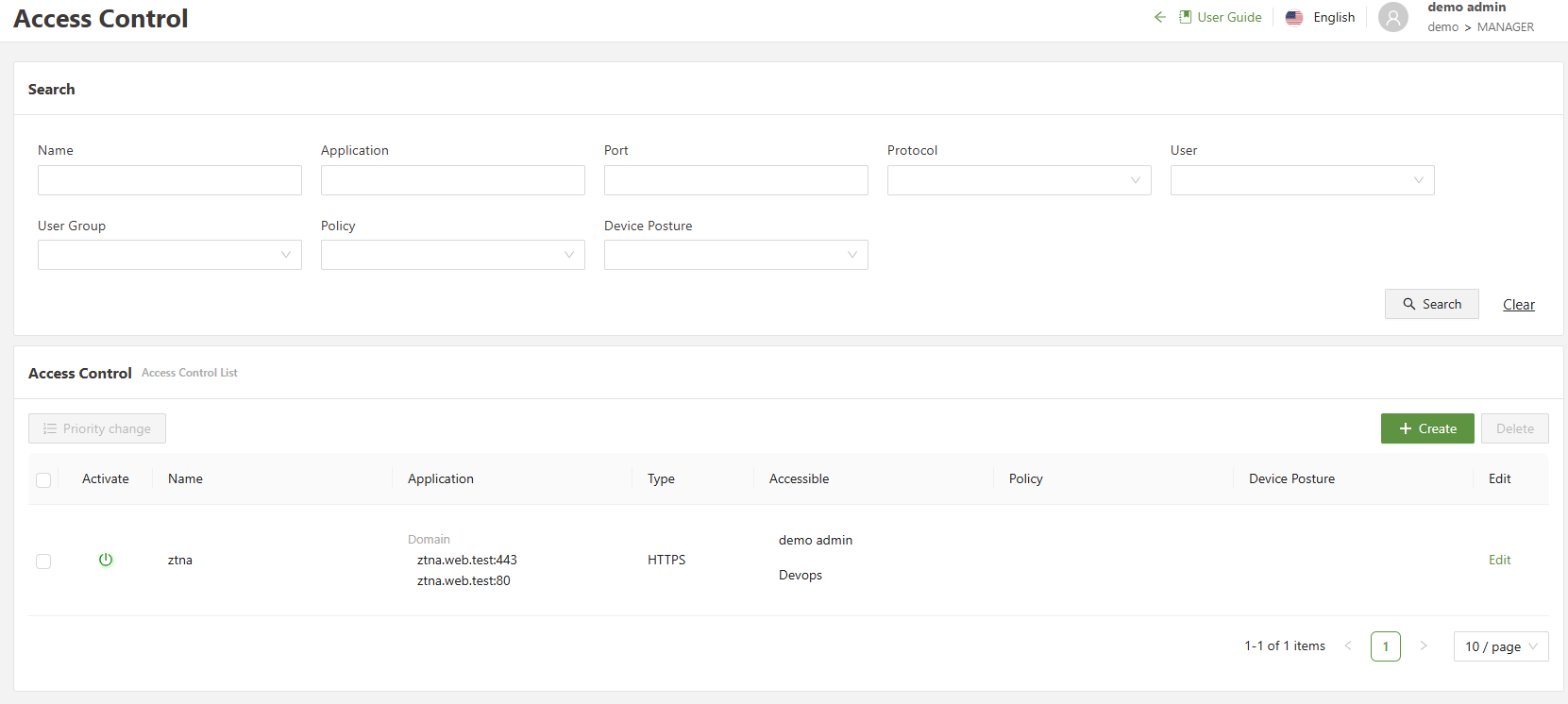
Task: Click Edit for the ztna entry
Action: (x=1499, y=560)
